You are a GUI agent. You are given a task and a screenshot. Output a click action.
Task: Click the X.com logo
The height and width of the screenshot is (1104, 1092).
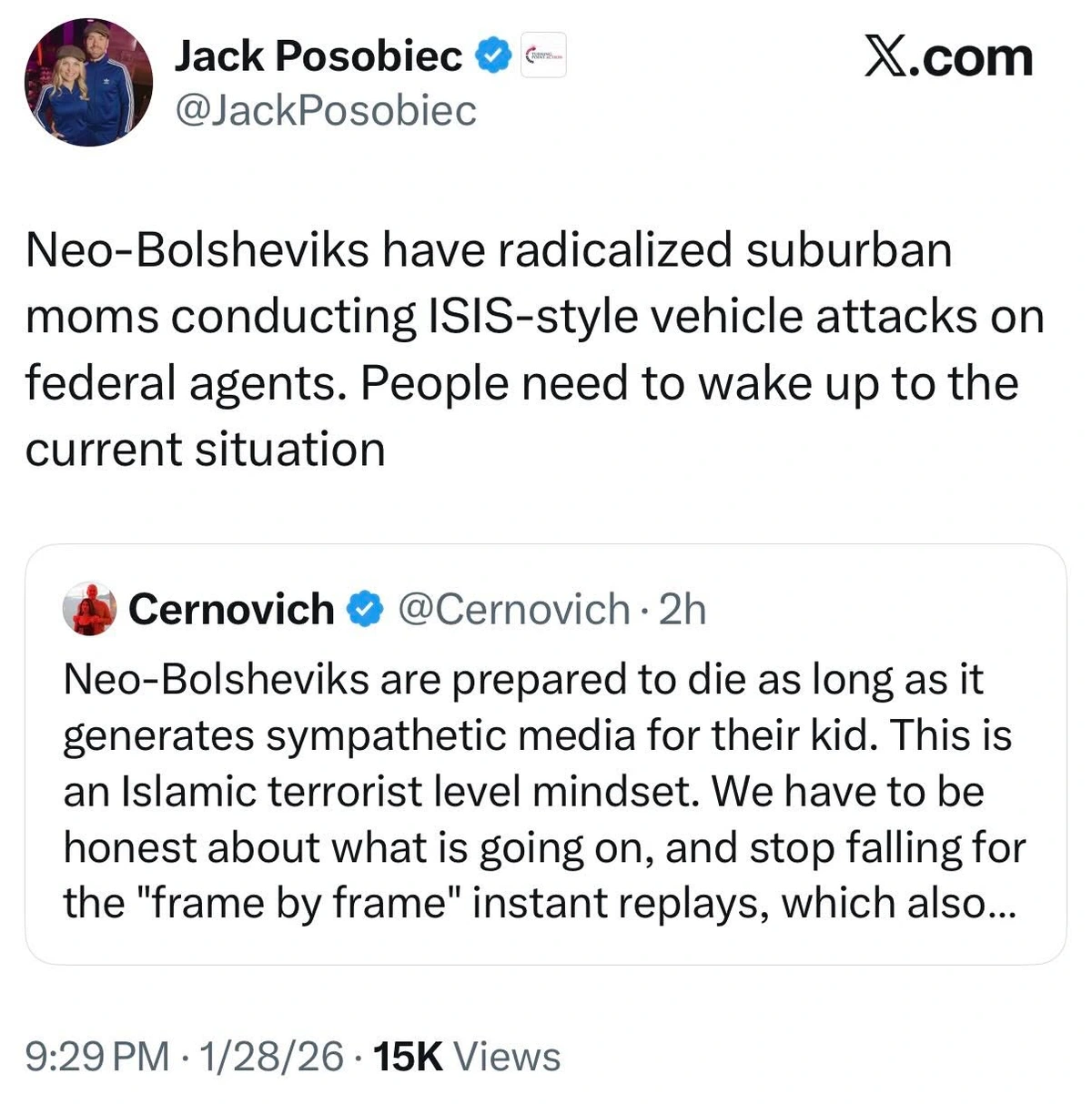pos(947,57)
